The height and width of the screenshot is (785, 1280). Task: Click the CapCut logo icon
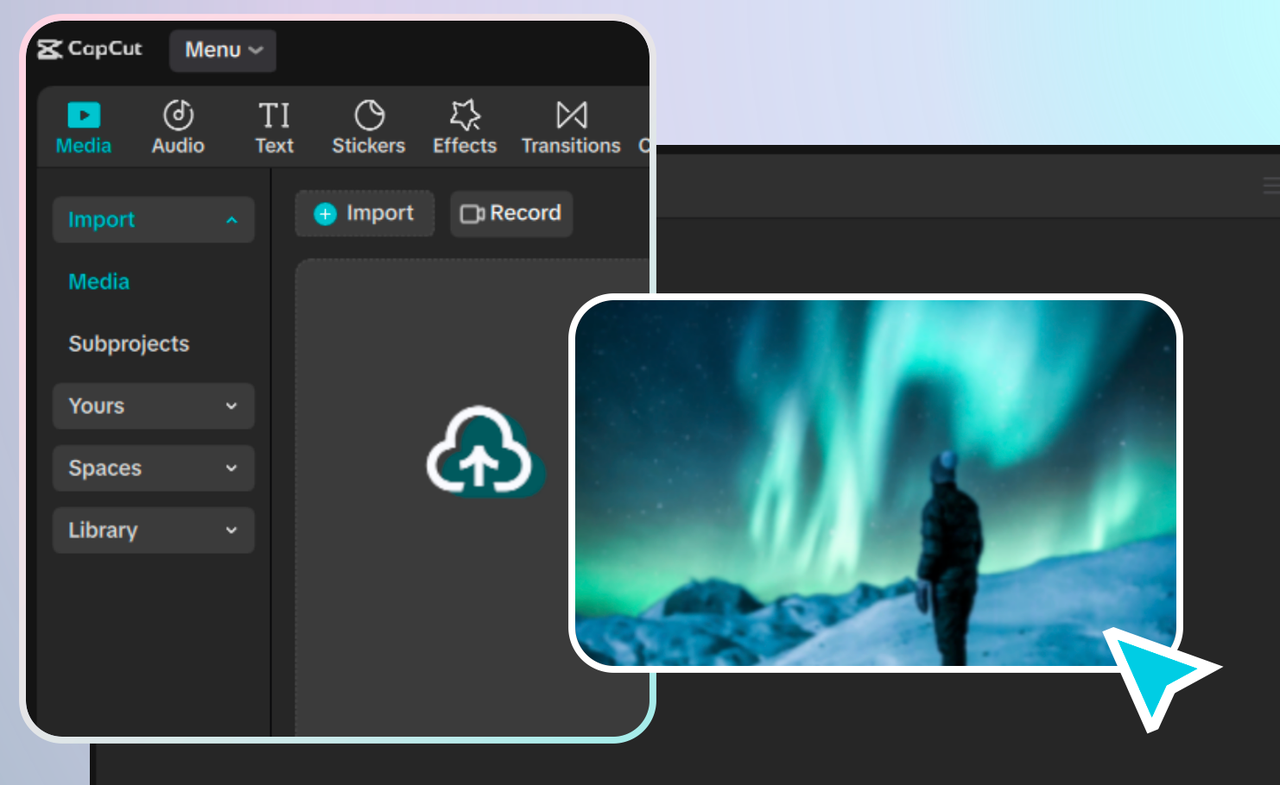(x=52, y=49)
